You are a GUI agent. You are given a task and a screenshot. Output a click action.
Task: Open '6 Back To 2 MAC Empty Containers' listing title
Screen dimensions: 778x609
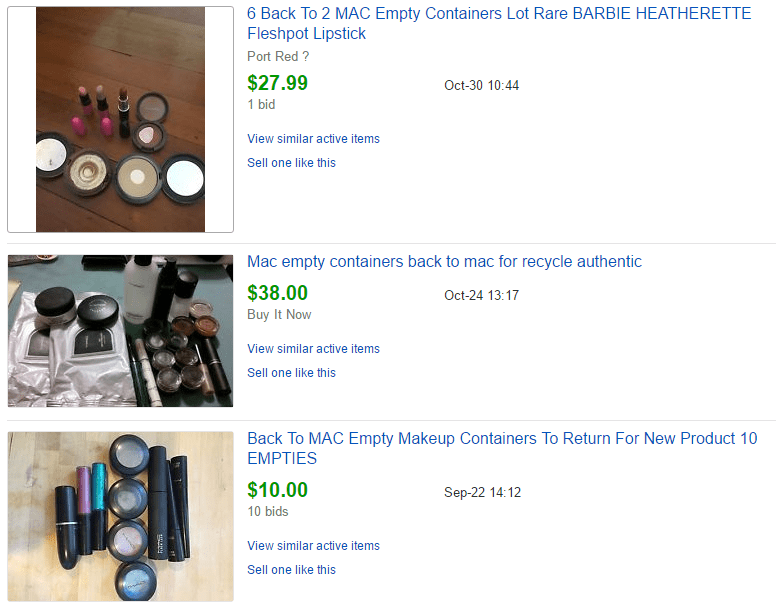[x=499, y=23]
